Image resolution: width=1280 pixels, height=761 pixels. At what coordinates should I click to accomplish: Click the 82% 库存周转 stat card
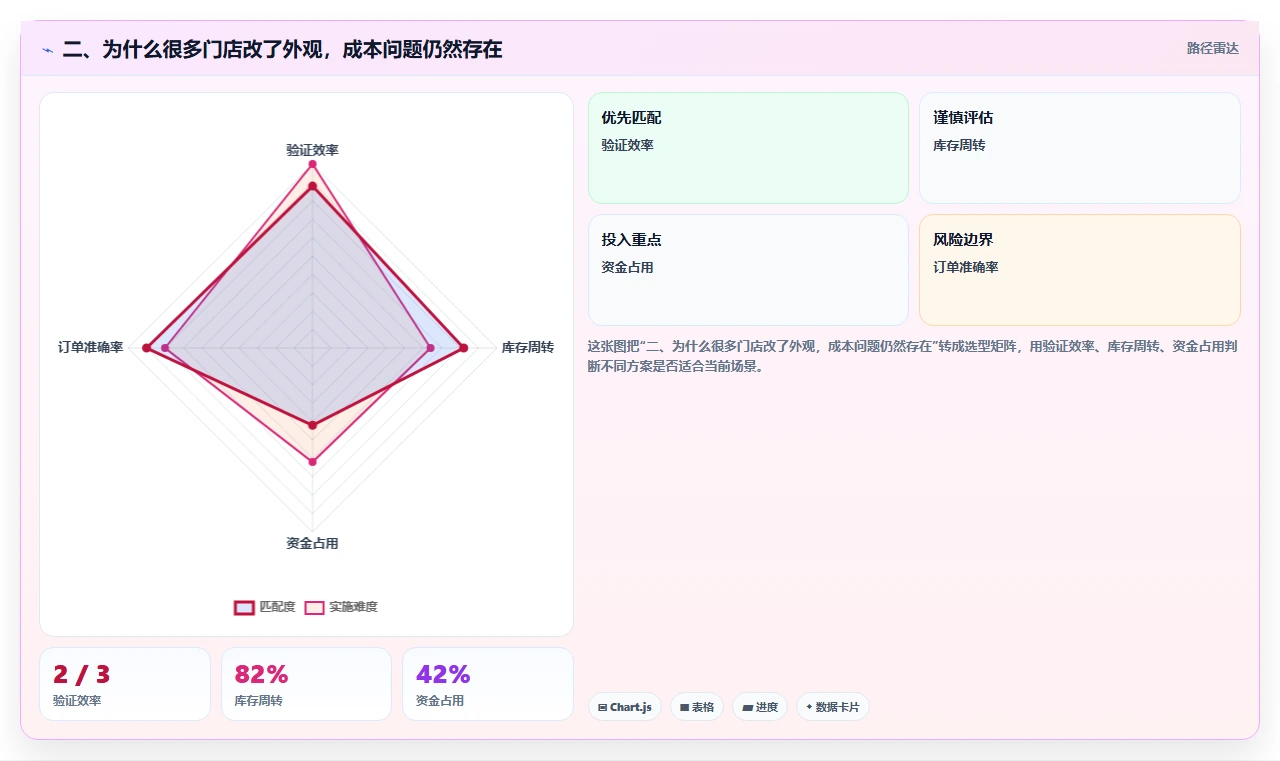click(x=306, y=684)
